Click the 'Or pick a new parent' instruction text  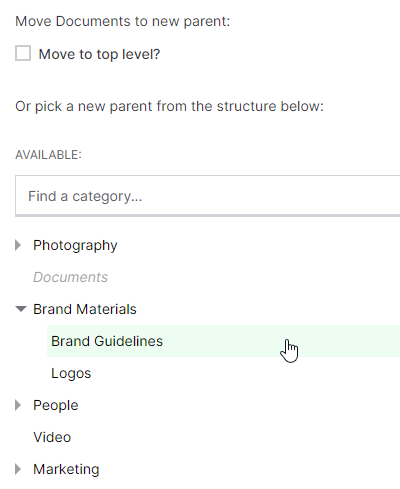tap(169, 107)
